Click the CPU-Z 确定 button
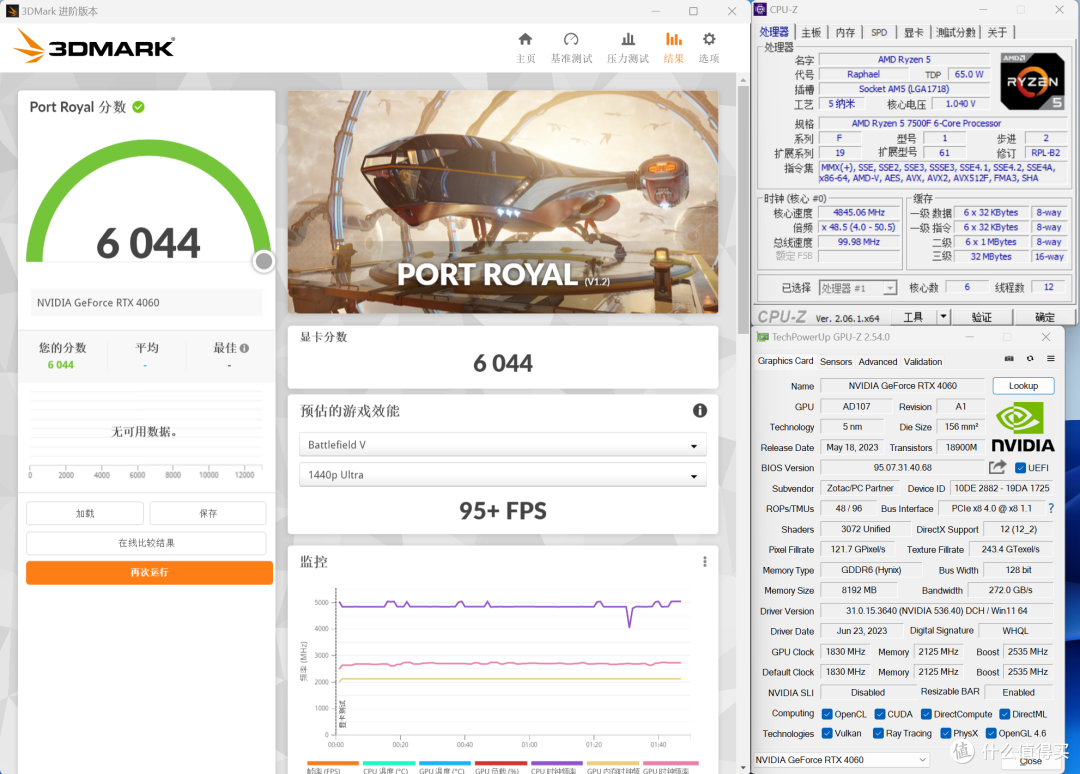 click(x=1044, y=317)
